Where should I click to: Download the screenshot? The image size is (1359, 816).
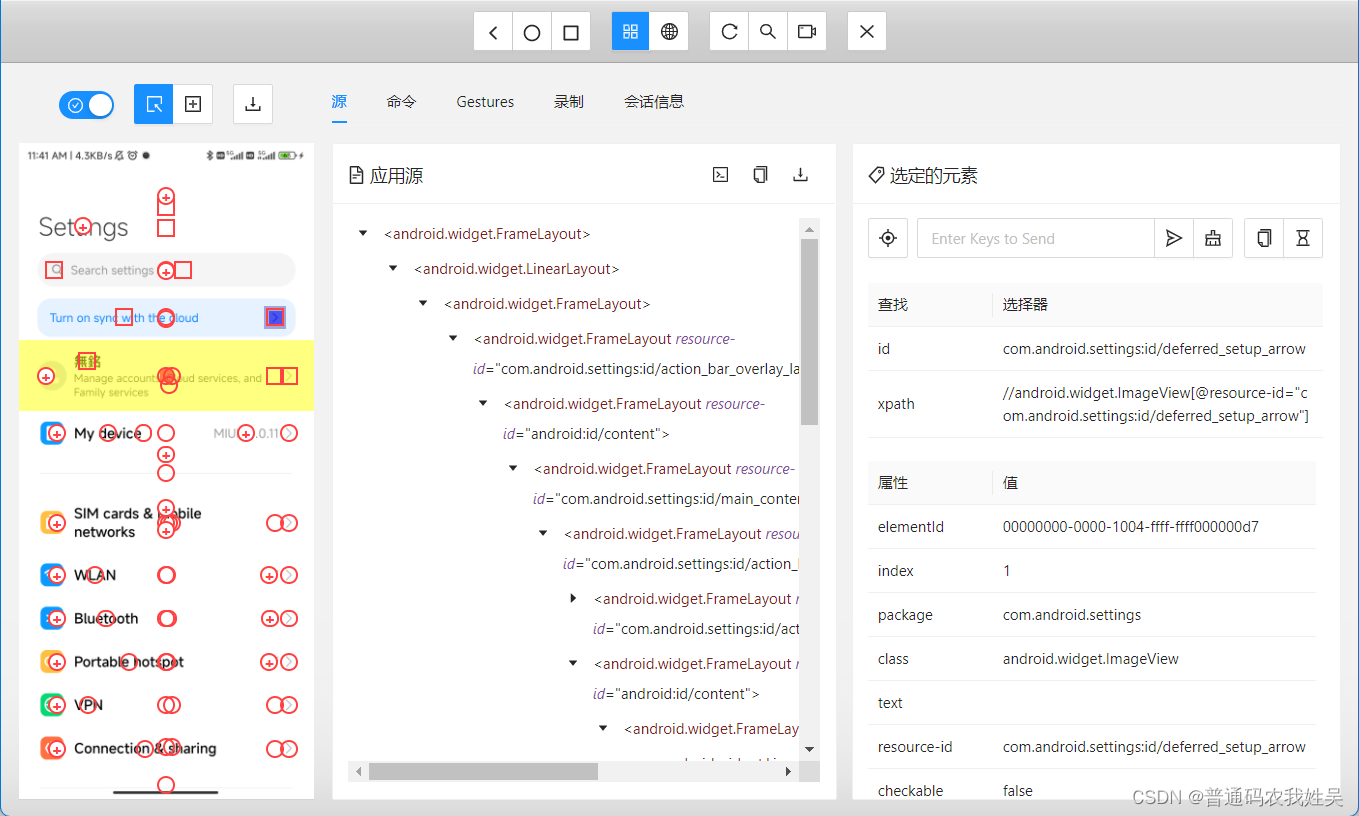point(253,104)
